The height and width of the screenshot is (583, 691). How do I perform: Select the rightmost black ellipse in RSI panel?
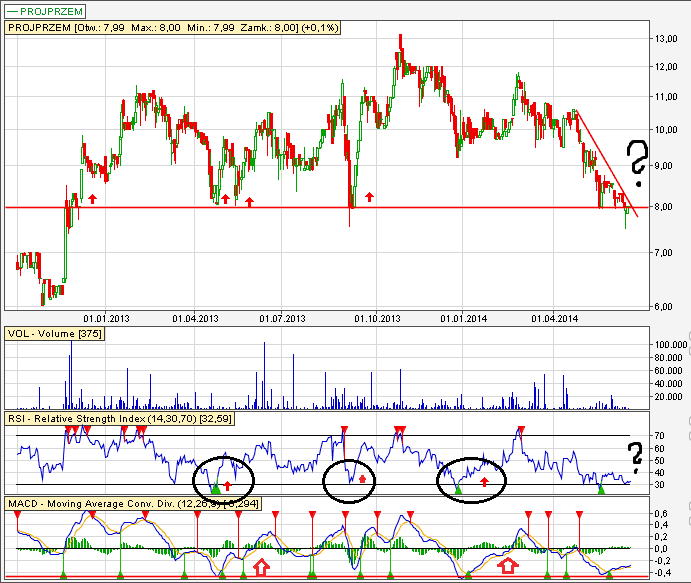473,477
